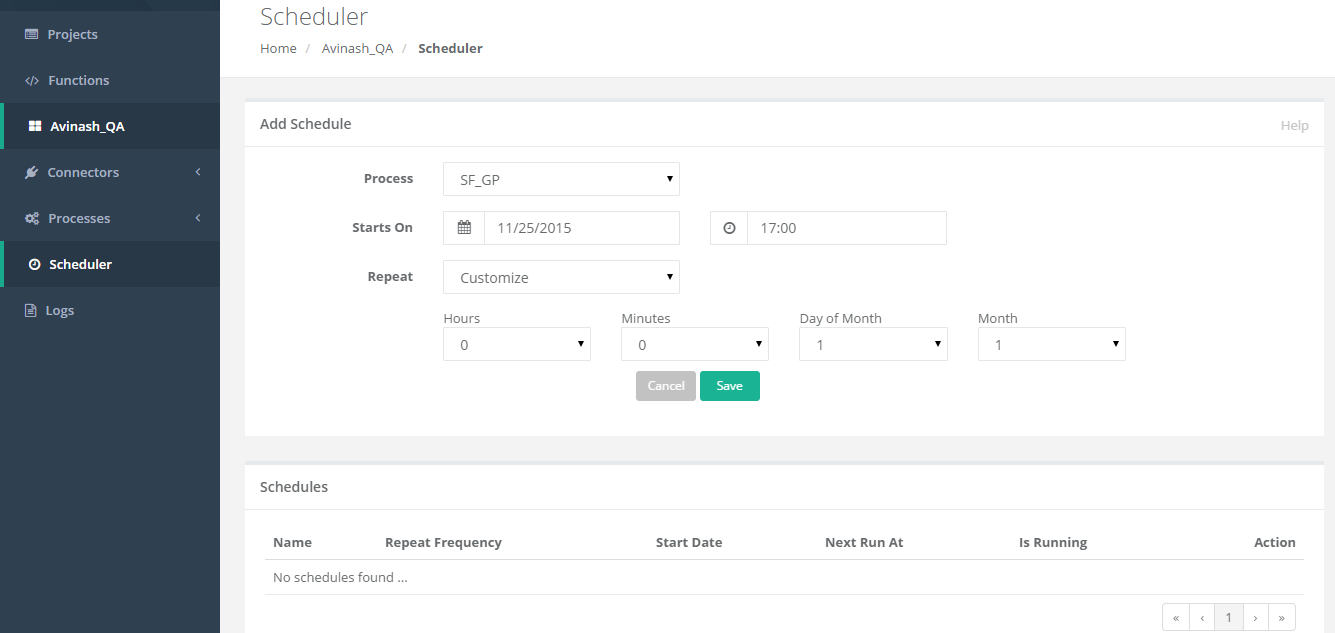This screenshot has height=633, width=1335.
Task: Select Avinash_QA in the breadcrumb
Action: click(x=357, y=48)
